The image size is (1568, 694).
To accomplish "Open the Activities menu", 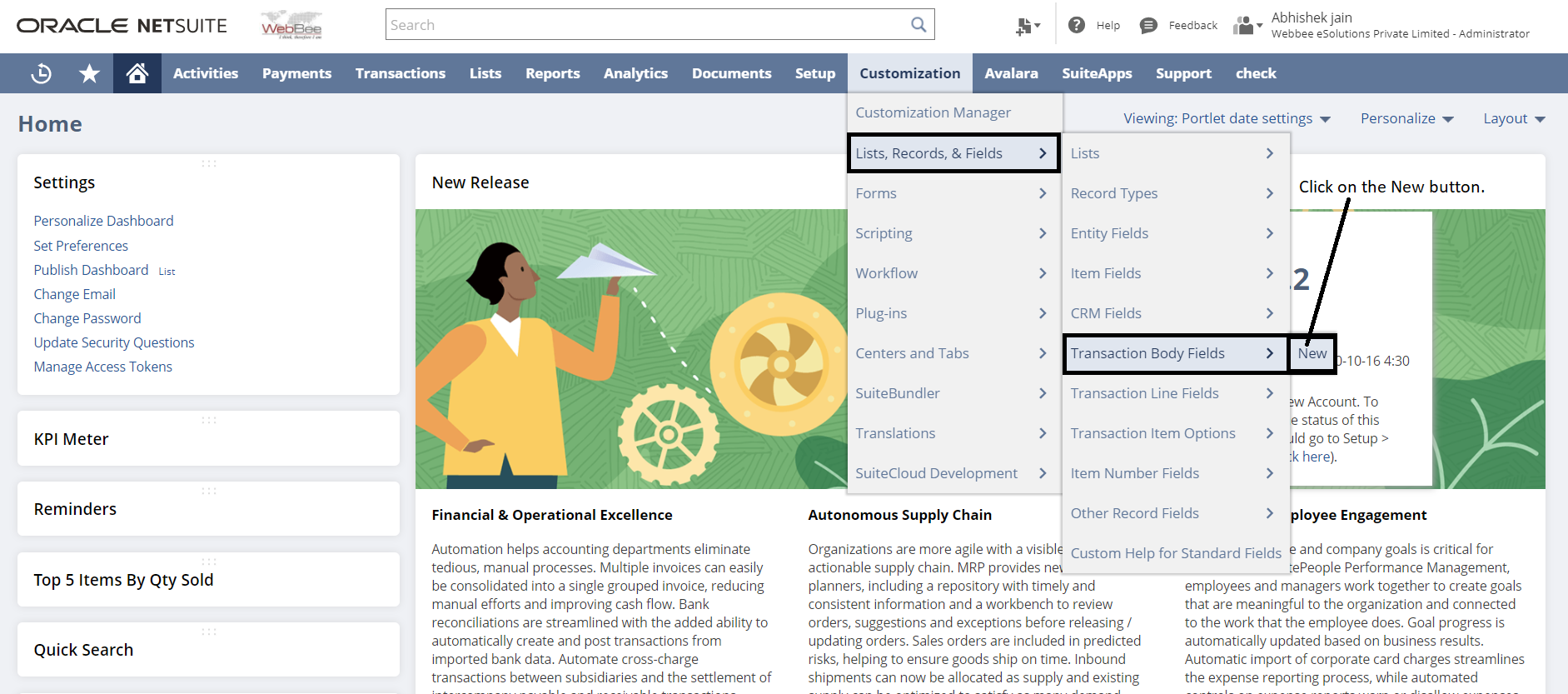I will (x=206, y=73).
